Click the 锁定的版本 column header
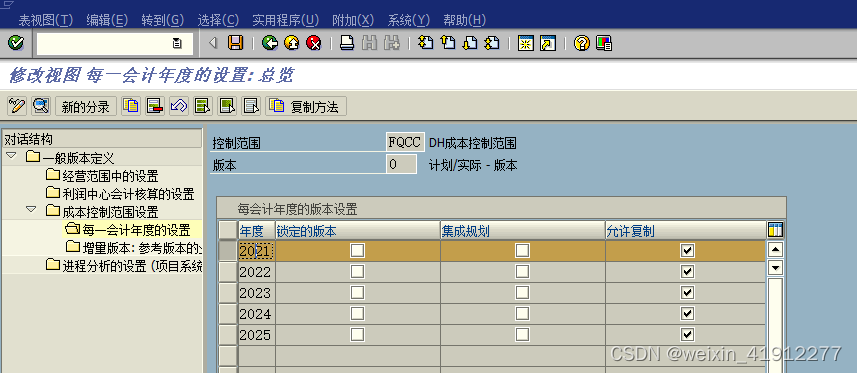 pyautogui.click(x=357, y=231)
